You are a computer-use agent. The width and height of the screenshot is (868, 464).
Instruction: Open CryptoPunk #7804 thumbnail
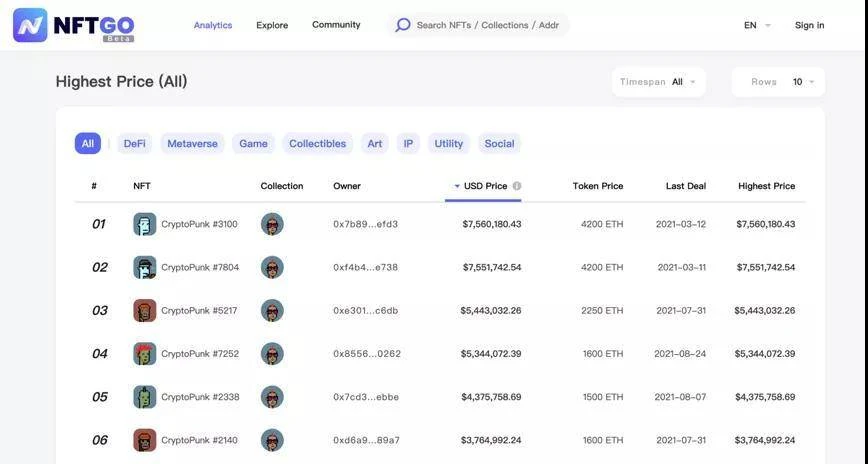point(144,267)
